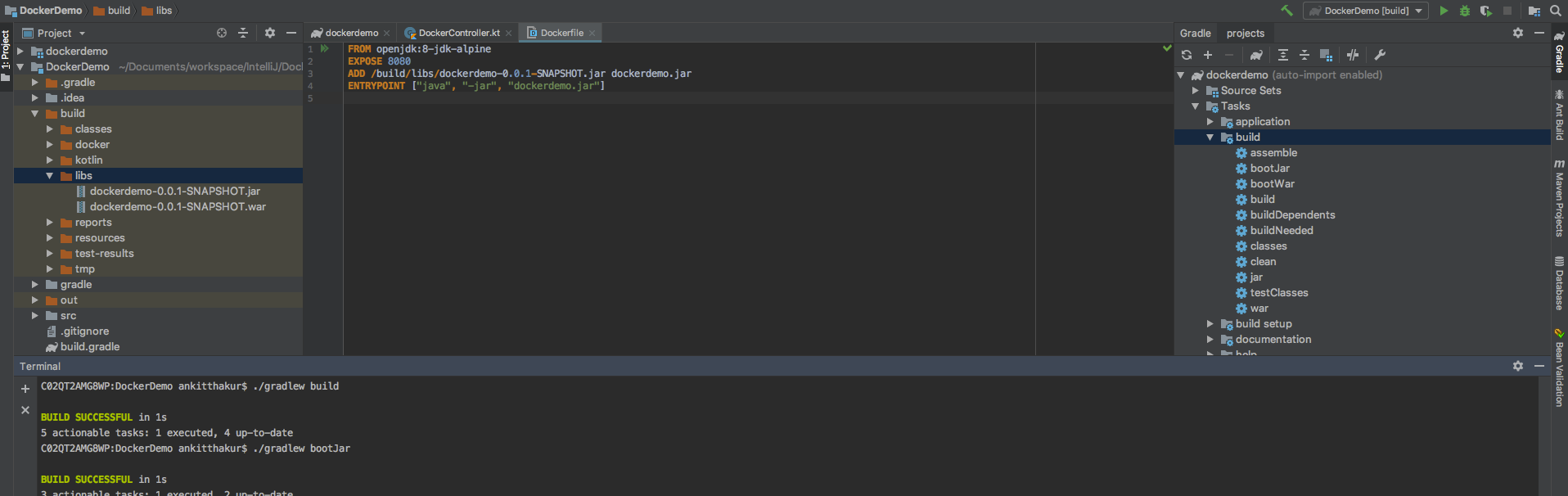This screenshot has width=1568, height=496.
Task: Open the Project view selector dropdown
Action: [54, 33]
